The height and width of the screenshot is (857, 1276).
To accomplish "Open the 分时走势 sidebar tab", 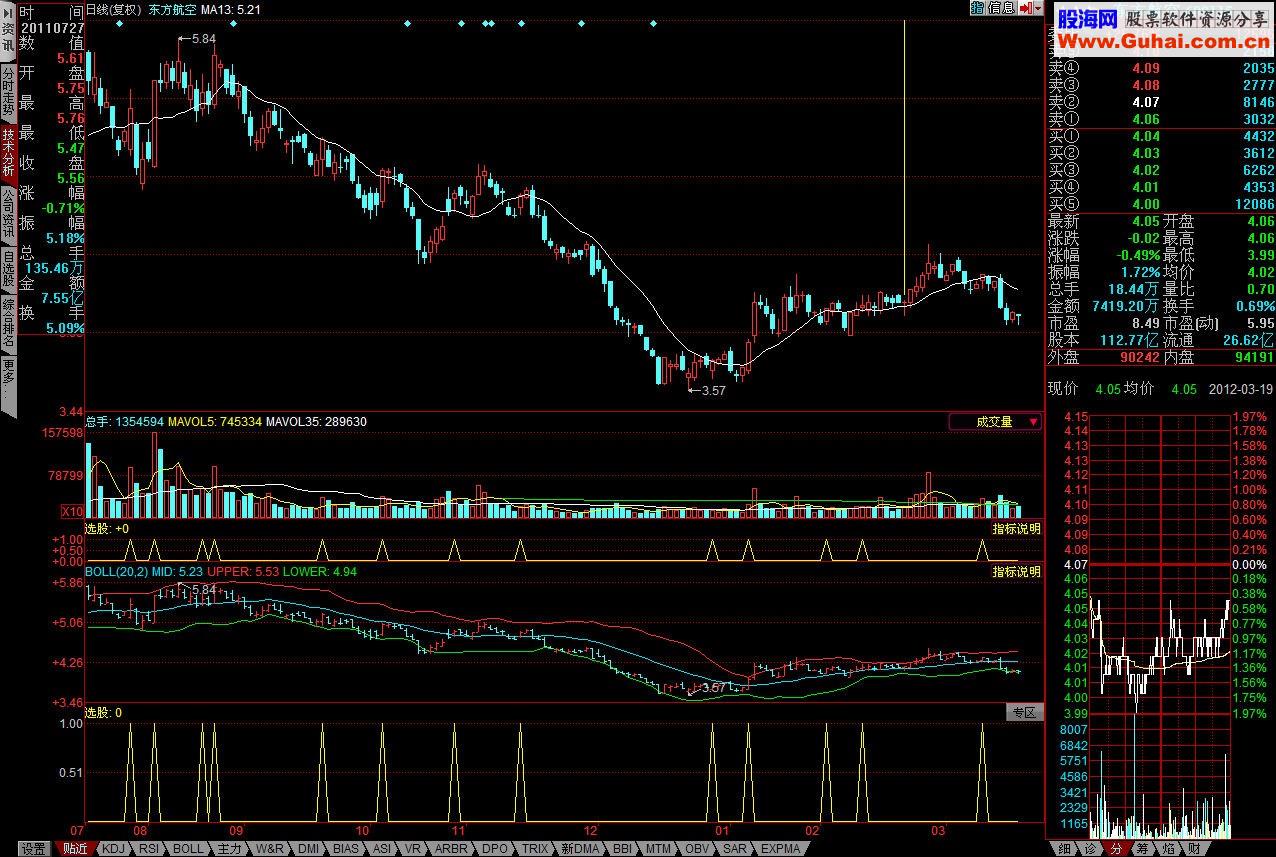I will [x=8, y=92].
